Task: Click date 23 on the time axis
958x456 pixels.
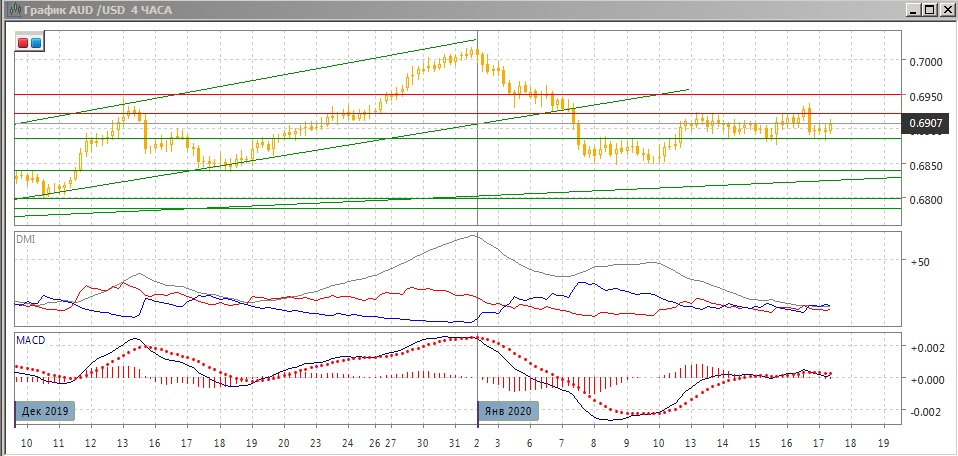Action: (x=316, y=442)
